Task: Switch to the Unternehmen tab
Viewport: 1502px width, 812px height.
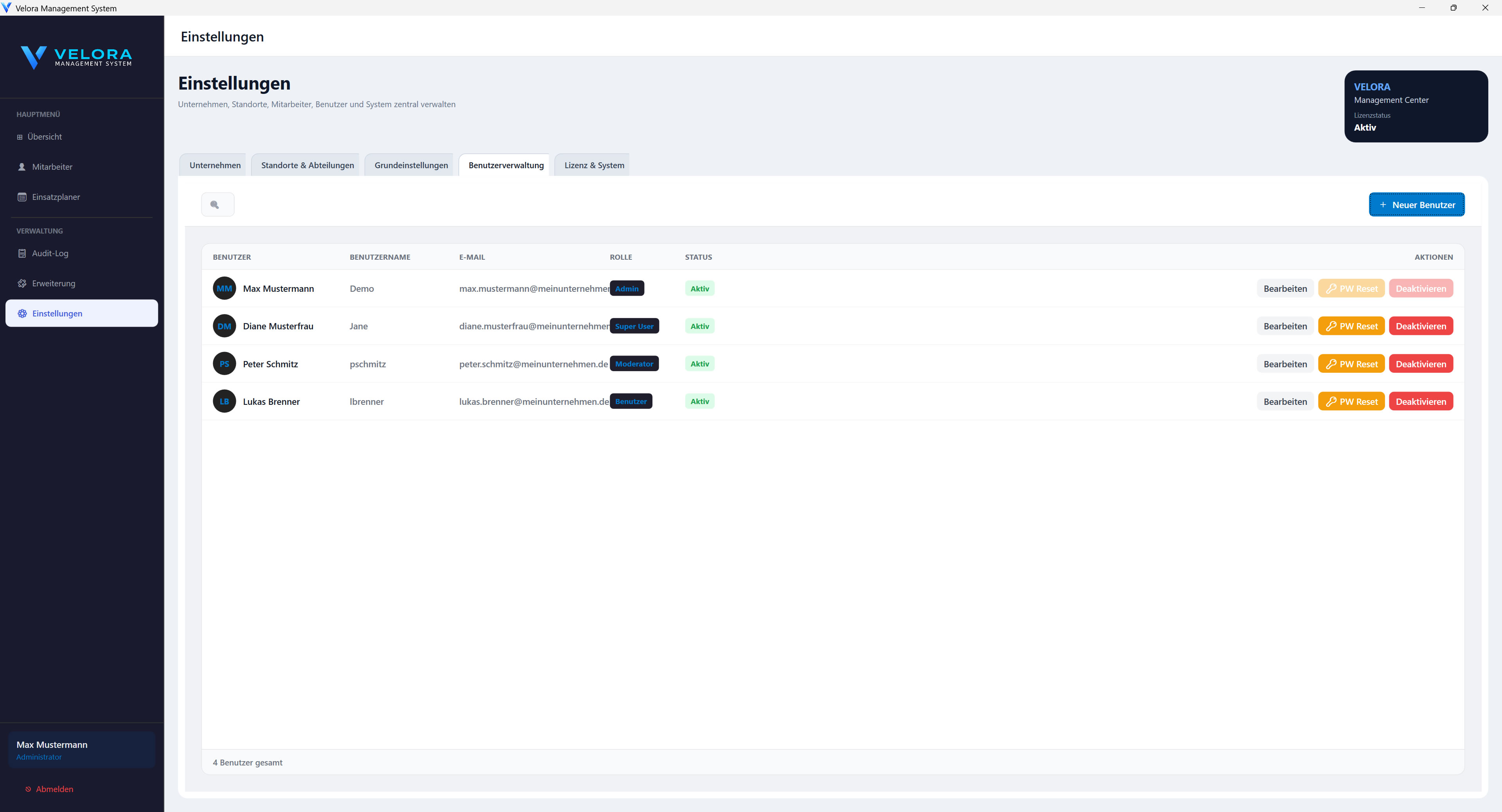Action: (x=215, y=165)
